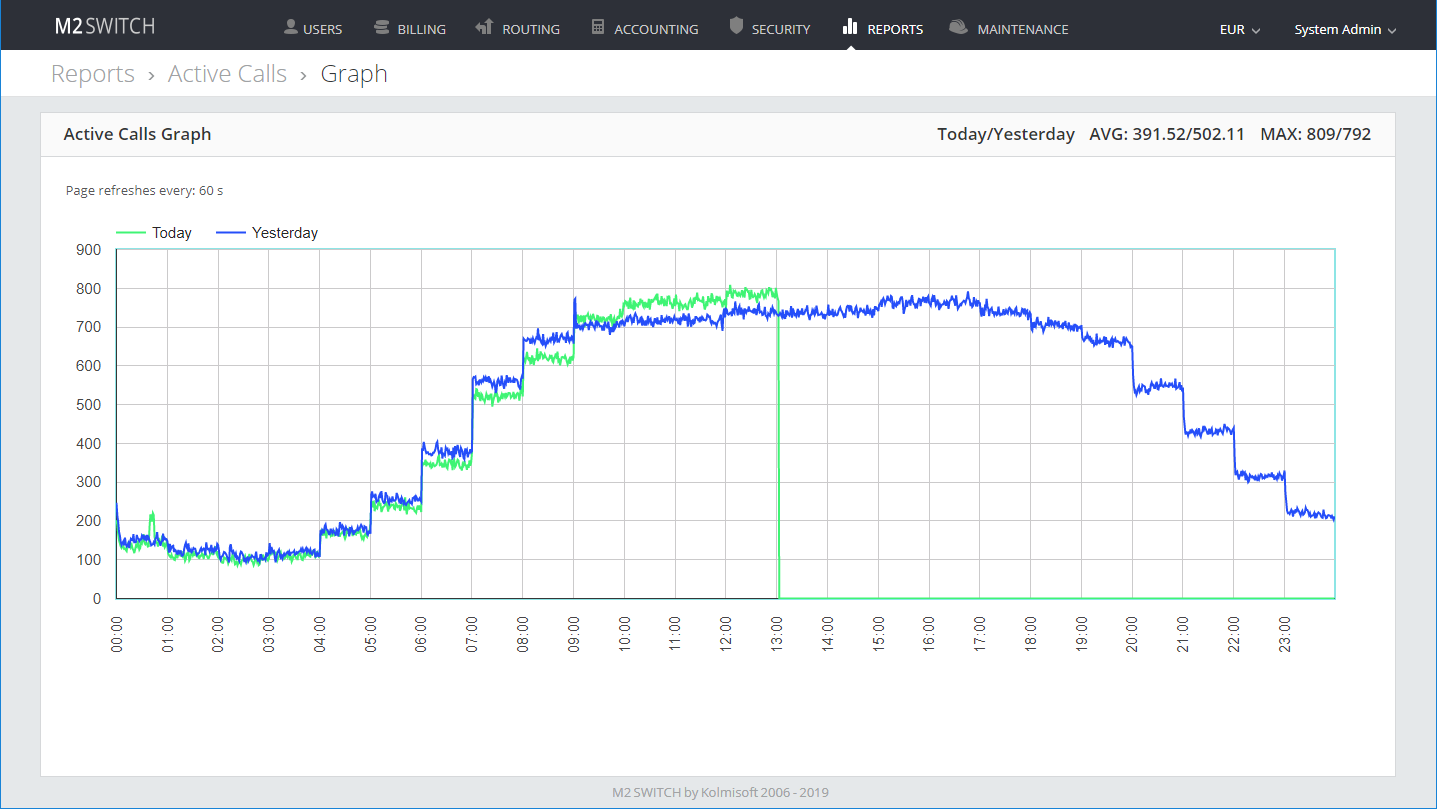1437x810 pixels.
Task: Toggle the Today series in legend
Action: 154,233
